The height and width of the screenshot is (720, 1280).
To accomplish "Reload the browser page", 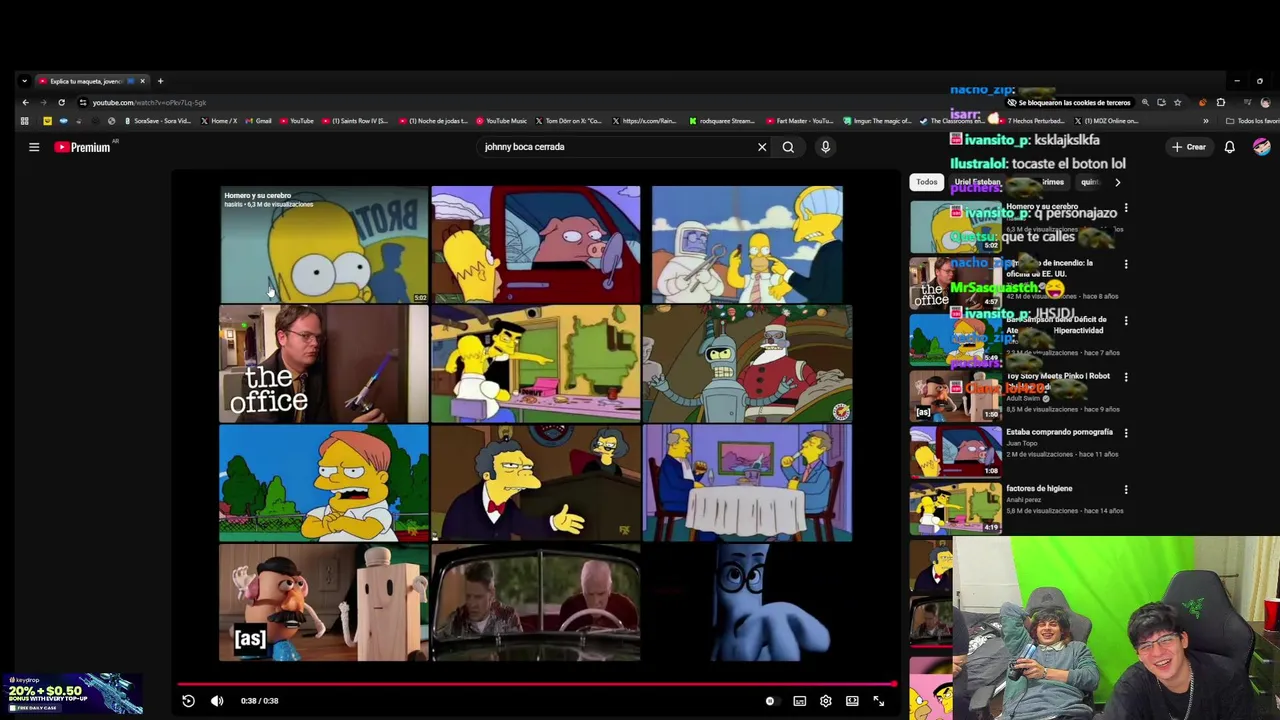I will click(61, 102).
